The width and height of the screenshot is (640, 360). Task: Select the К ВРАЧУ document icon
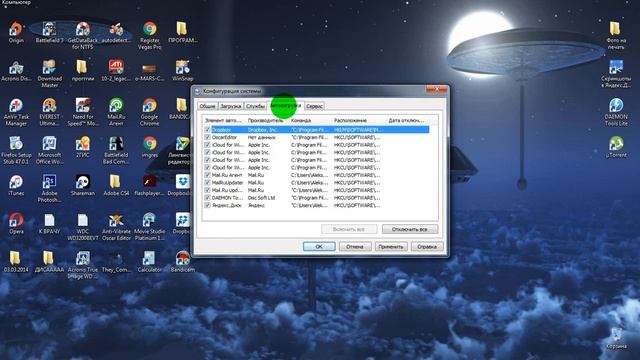pyautogui.click(x=49, y=223)
